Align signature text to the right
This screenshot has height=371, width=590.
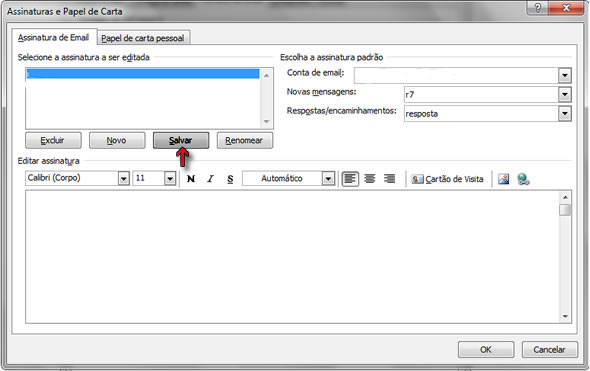point(389,179)
